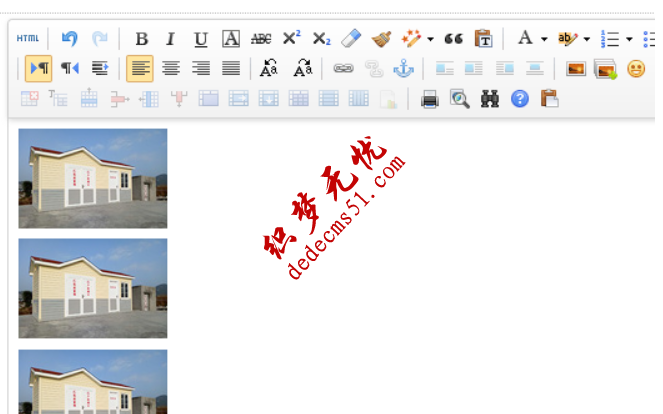Screen dimensions: 663x414
Task: Open multiple image upload dialog
Action: click(x=605, y=69)
